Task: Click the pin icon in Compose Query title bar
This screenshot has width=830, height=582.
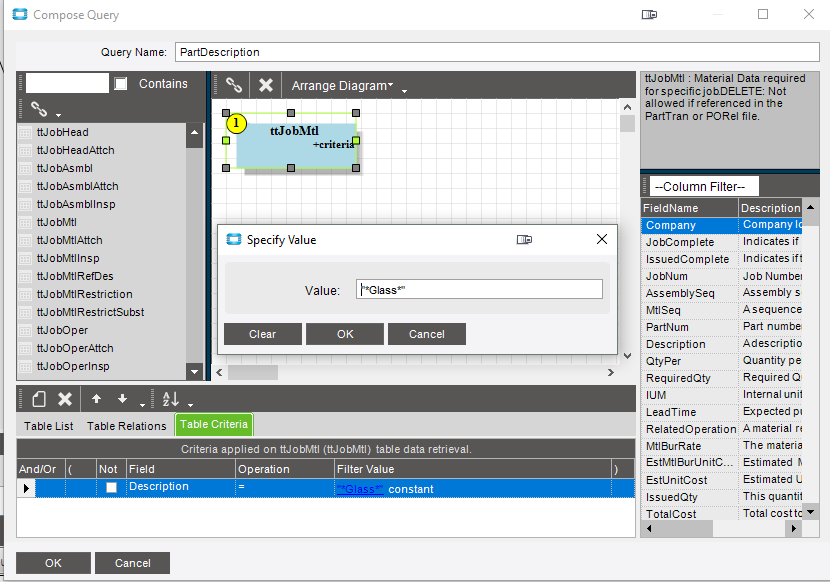Action: pos(649,14)
